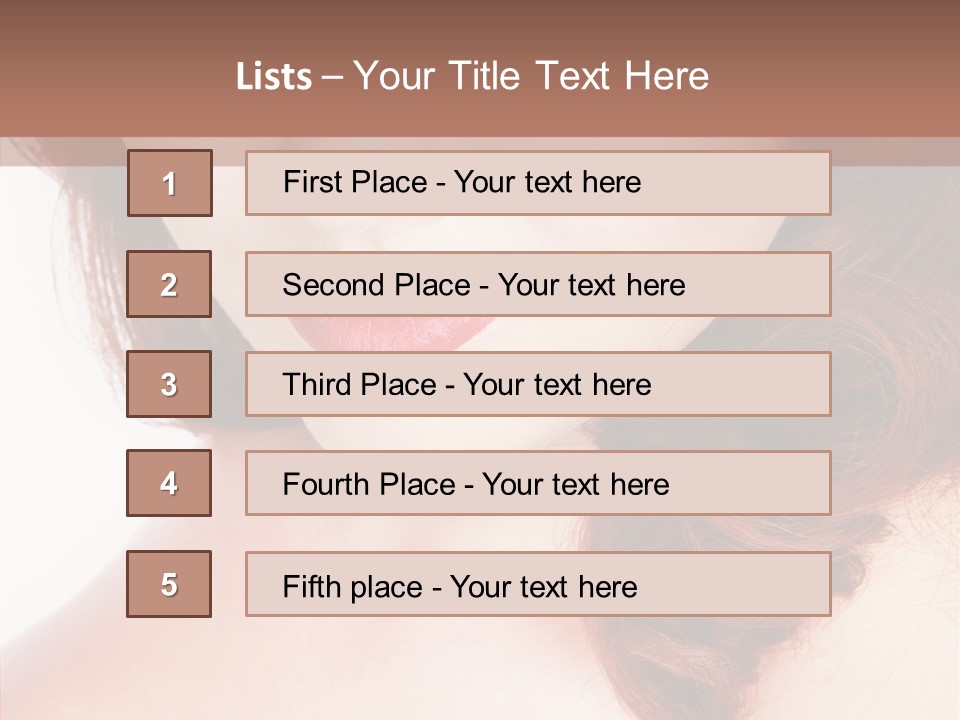The width and height of the screenshot is (960, 720).
Task: Click the words Title Text Here
Action: coord(579,76)
